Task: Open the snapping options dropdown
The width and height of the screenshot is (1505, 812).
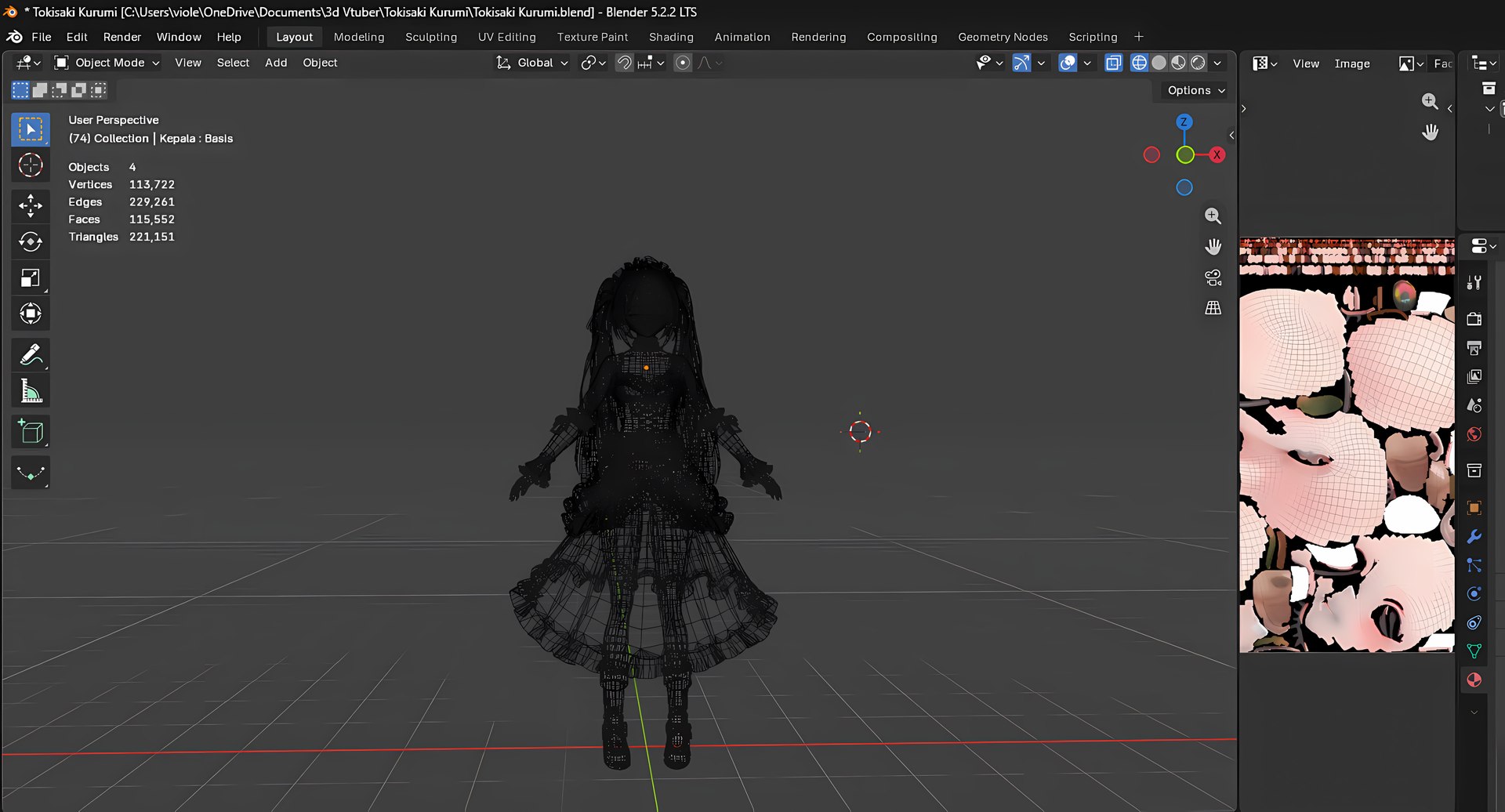Action: point(651,63)
